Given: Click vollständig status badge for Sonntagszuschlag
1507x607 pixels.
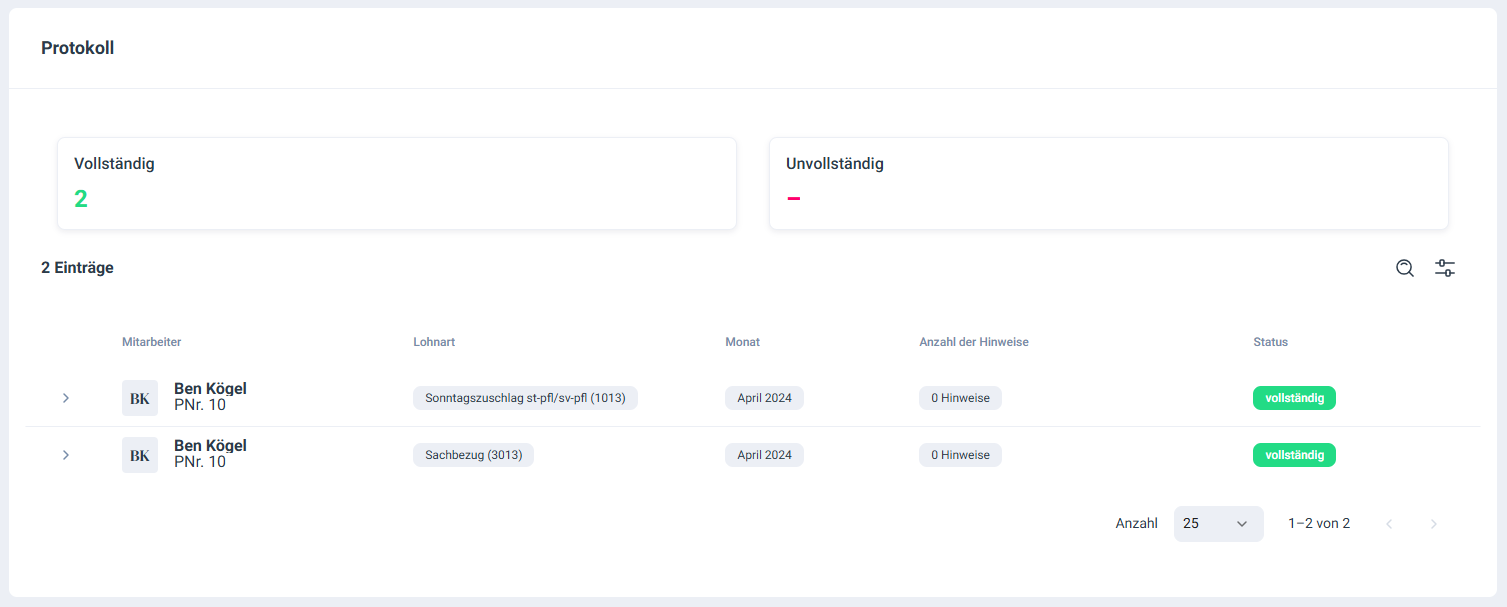Looking at the screenshot, I should [x=1294, y=398].
